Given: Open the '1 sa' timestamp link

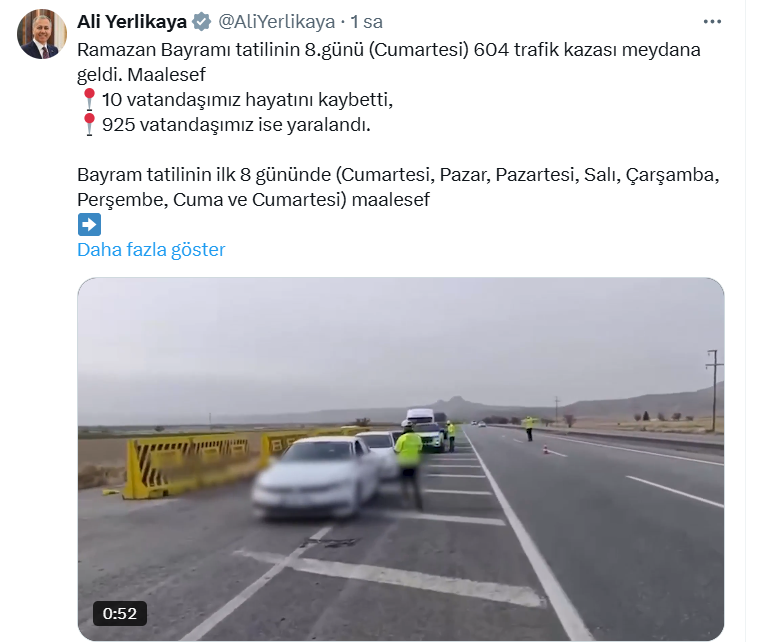Looking at the screenshot, I should click(x=366, y=22).
